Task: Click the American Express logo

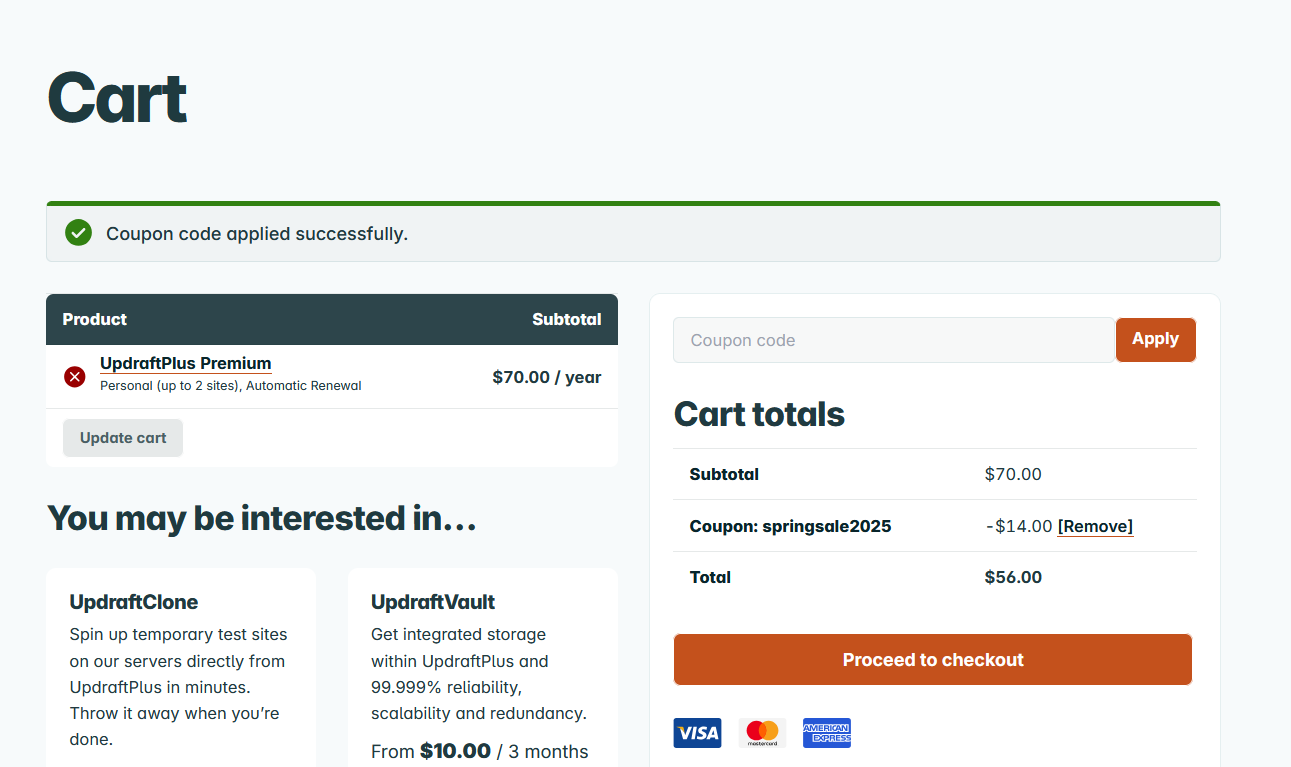Action: coord(827,733)
